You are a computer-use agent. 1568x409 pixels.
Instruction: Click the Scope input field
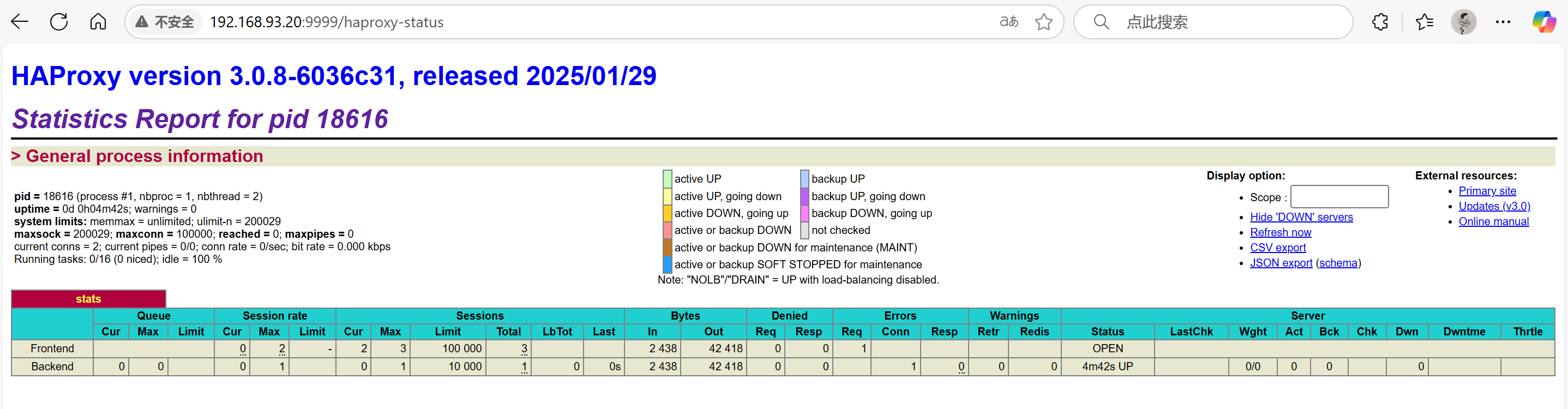point(1339,197)
